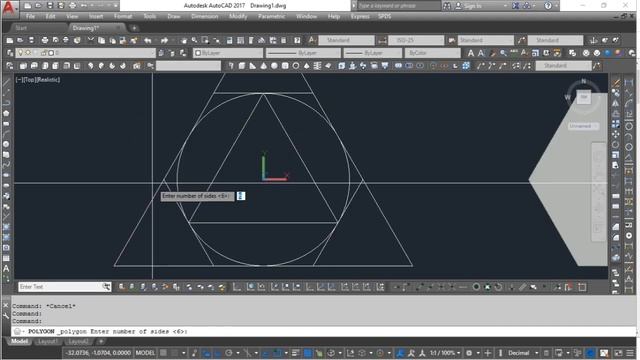The height and width of the screenshot is (360, 640).
Task: Open the Standard text style dropdown
Action: click(346, 40)
